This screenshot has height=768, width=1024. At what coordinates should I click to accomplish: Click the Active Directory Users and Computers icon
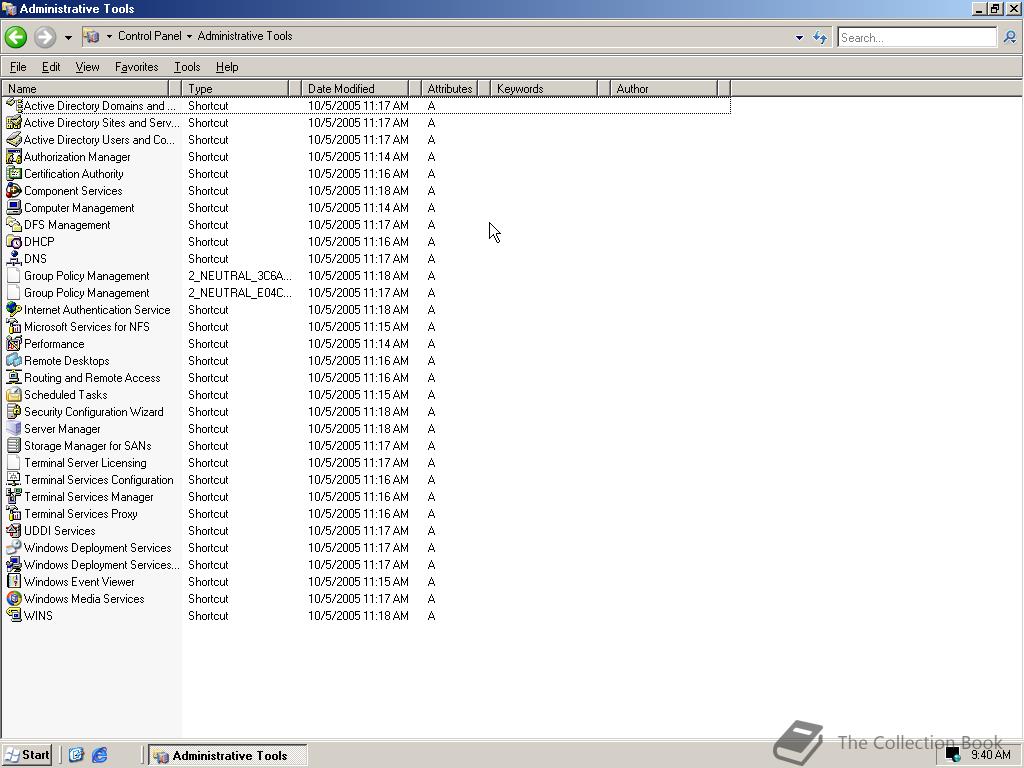coord(14,140)
